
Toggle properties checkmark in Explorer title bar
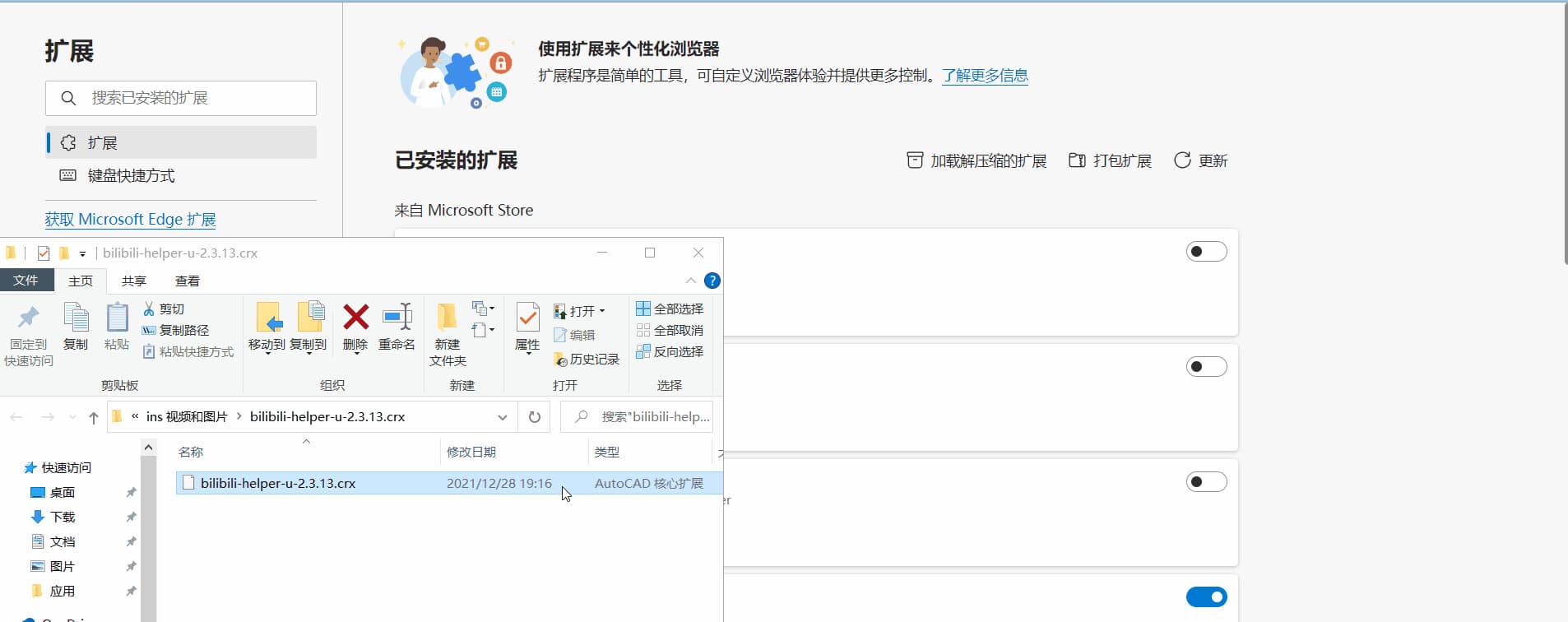tap(44, 253)
